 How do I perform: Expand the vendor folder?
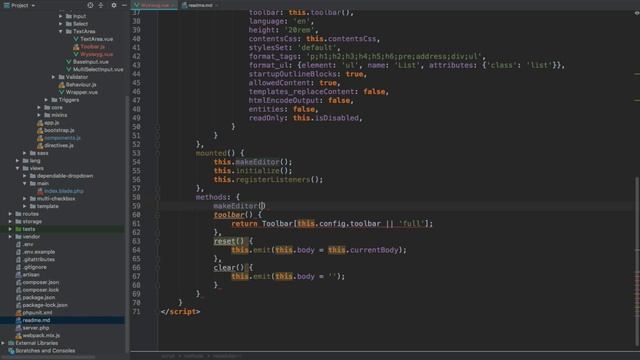pos(10,237)
